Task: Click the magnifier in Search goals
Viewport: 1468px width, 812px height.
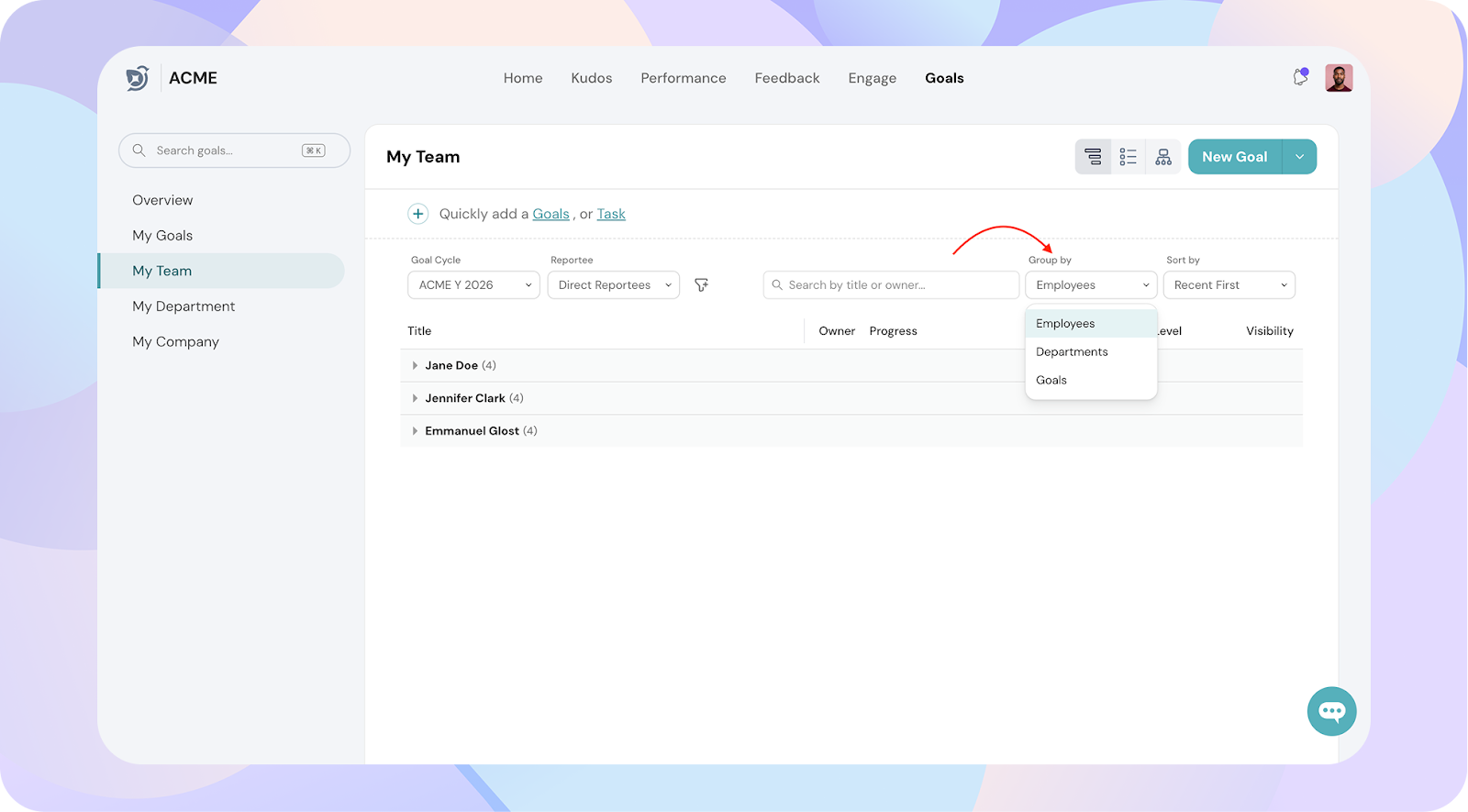Action: point(139,150)
